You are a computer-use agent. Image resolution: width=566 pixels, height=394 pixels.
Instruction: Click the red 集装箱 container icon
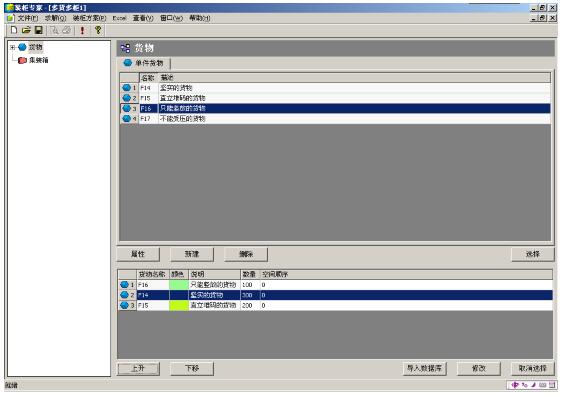point(22,60)
